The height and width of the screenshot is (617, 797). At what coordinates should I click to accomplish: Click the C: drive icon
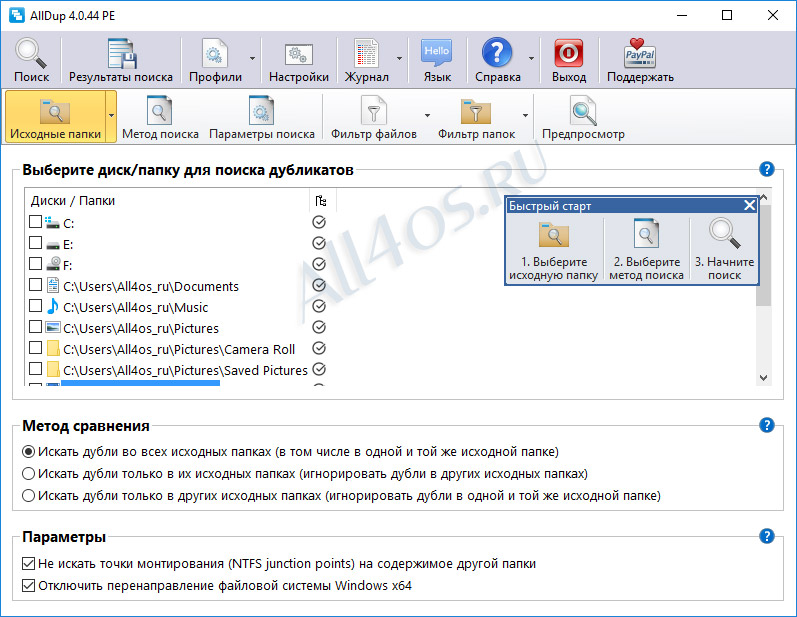point(52,222)
